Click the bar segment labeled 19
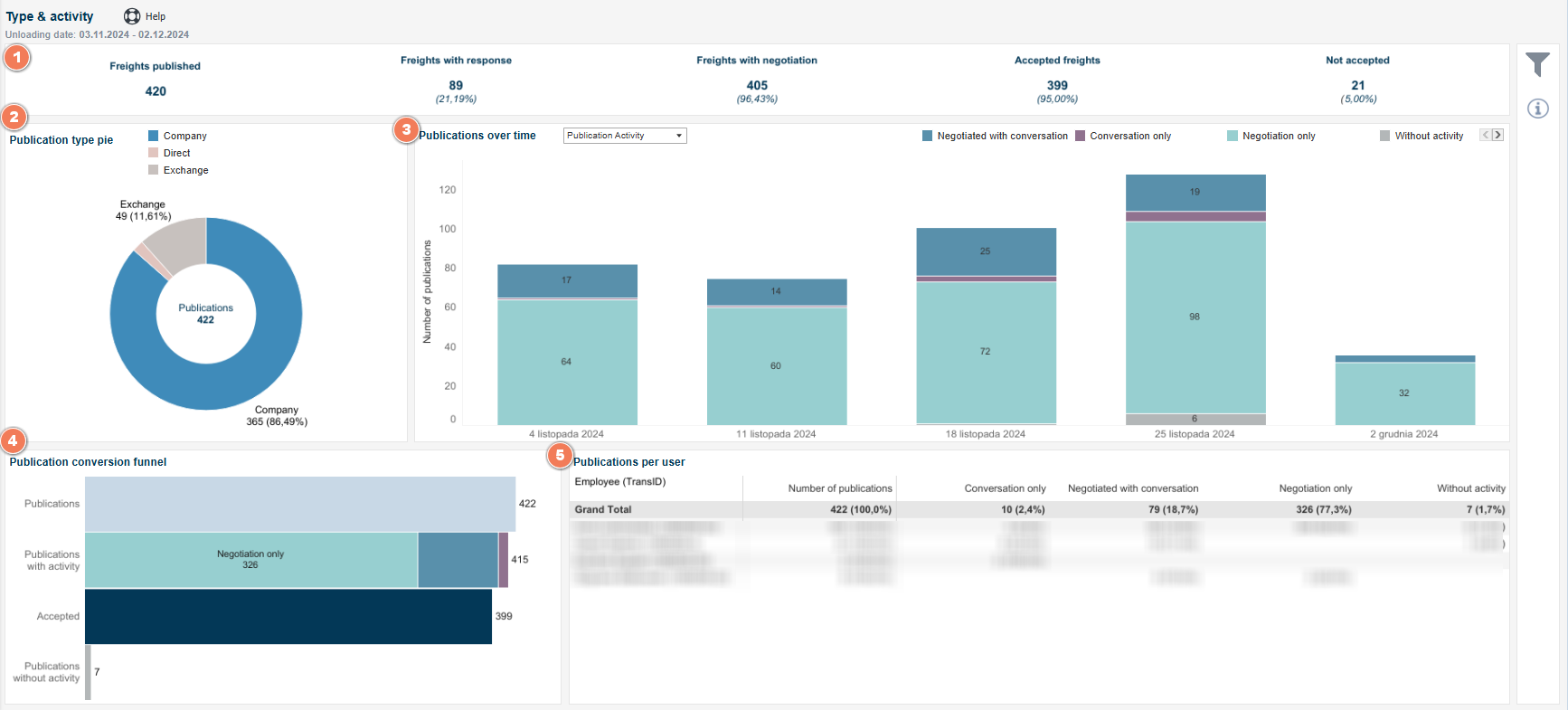This screenshot has width=1568, height=710. click(1195, 192)
